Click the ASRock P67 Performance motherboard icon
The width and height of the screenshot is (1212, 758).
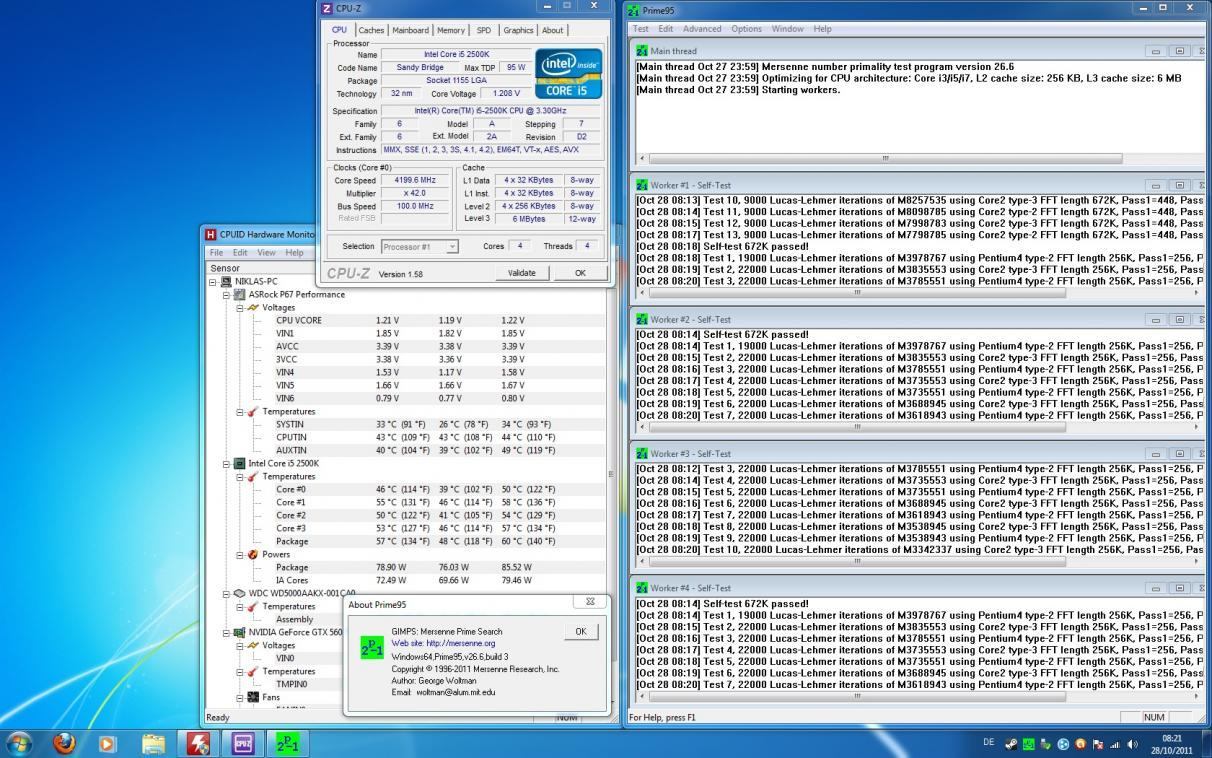[x=240, y=294]
